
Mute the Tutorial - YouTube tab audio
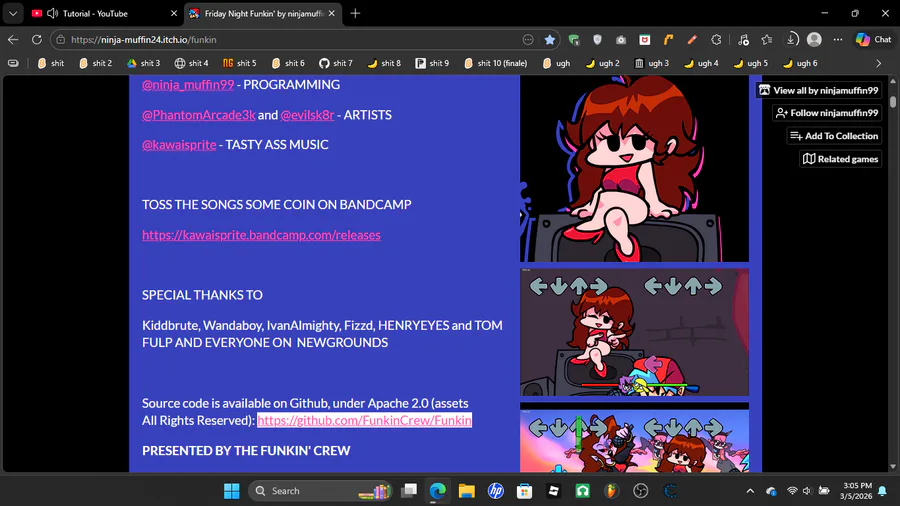[x=52, y=13]
